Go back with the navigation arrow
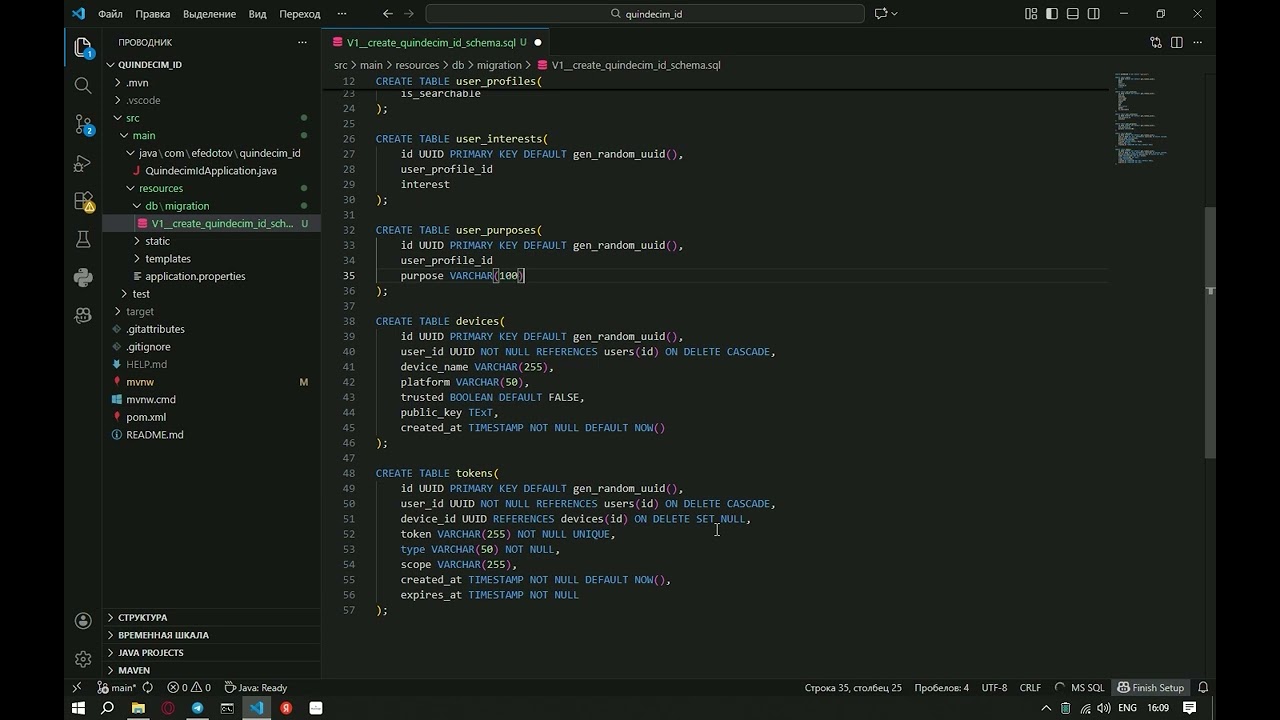This screenshot has height=720, width=1280. 388,14
